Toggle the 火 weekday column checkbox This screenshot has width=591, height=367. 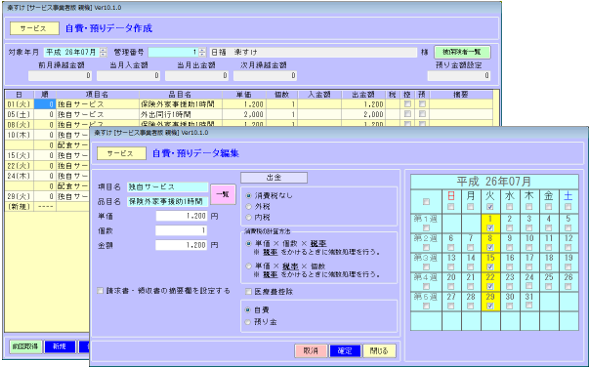tap(490, 206)
